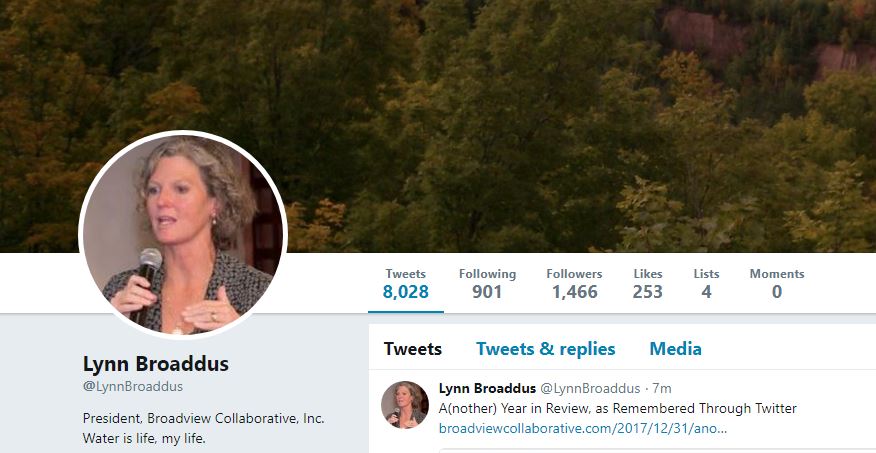The width and height of the screenshot is (876, 453).
Task: Open the Moments 0 stat
Action: click(777, 283)
